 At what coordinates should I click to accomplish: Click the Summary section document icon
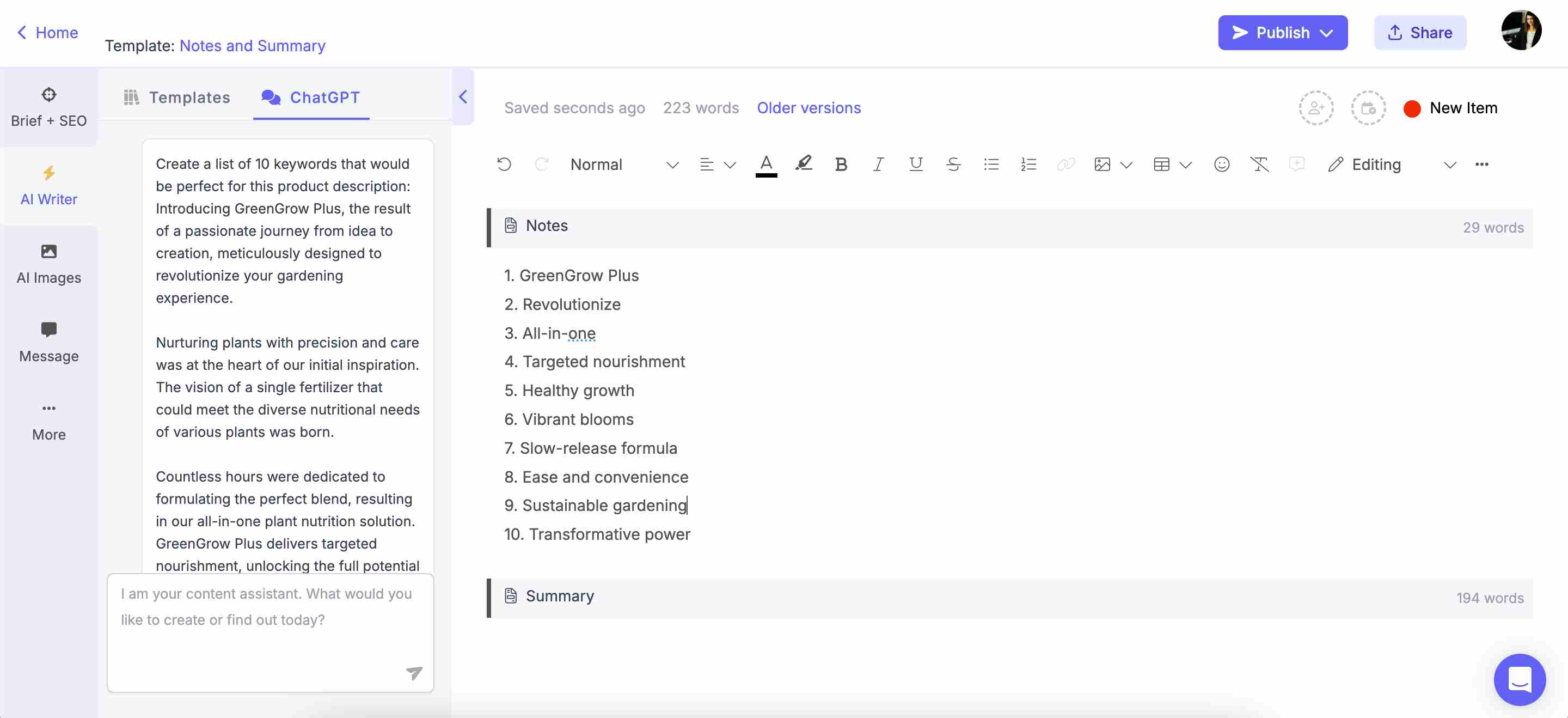pyautogui.click(x=511, y=595)
